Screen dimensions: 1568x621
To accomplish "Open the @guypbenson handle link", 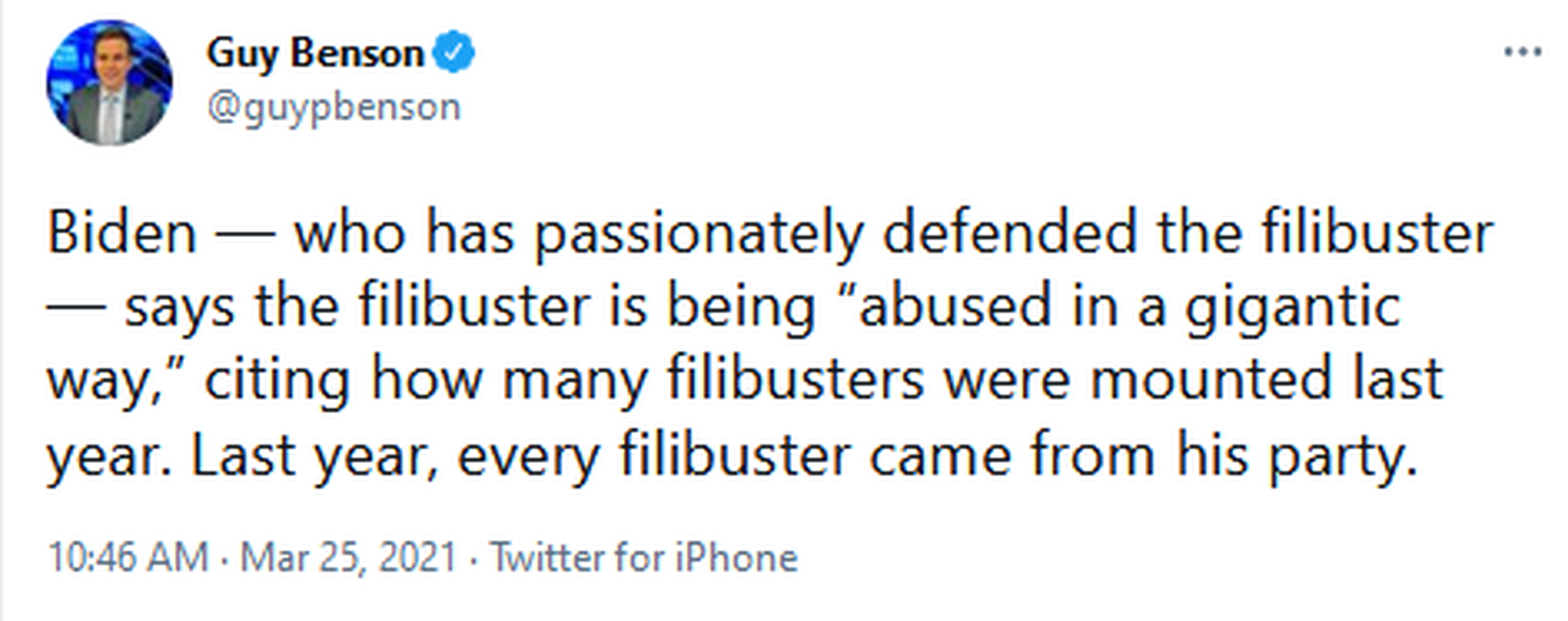I will (334, 108).
